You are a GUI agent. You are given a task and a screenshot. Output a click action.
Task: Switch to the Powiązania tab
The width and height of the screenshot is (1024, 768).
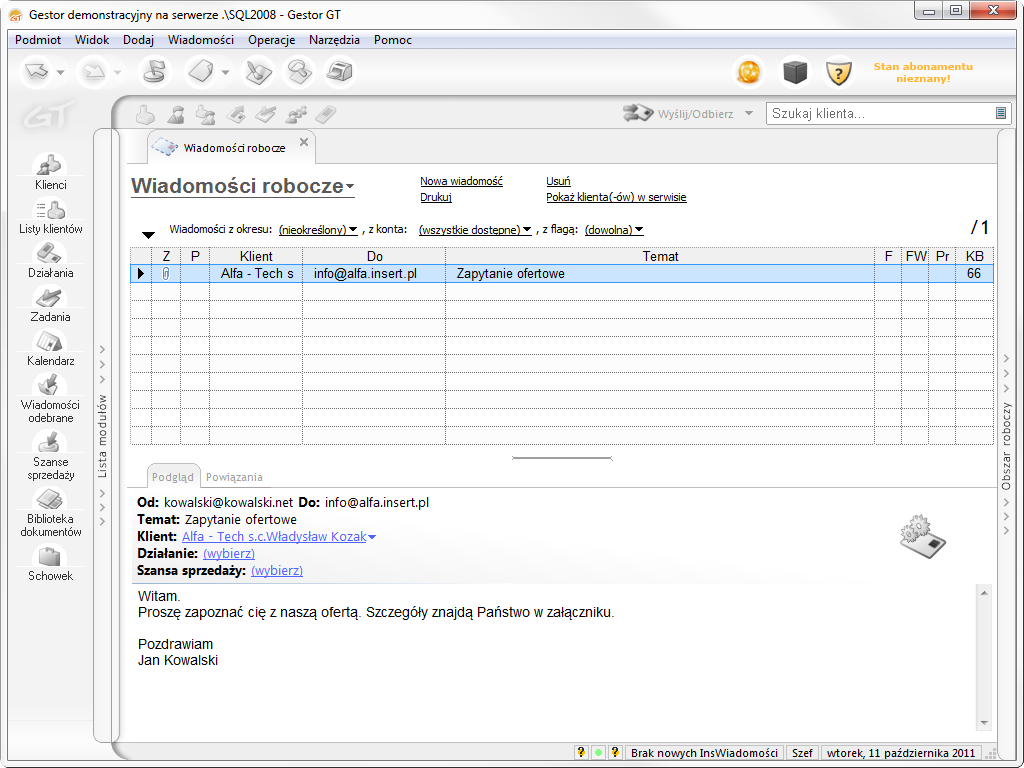(234, 477)
